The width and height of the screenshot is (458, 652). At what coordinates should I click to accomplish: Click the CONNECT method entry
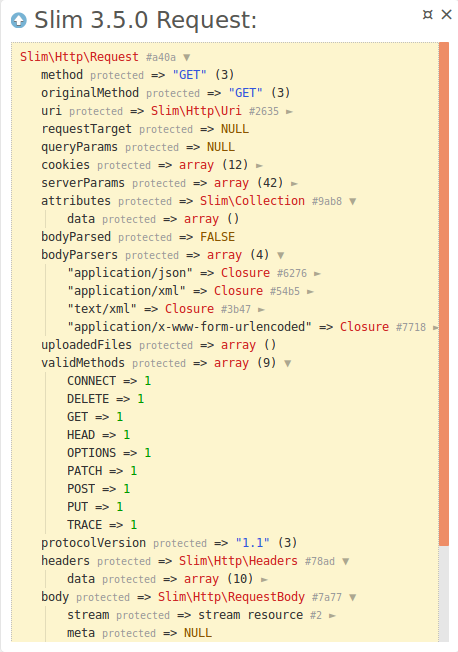coord(109,381)
